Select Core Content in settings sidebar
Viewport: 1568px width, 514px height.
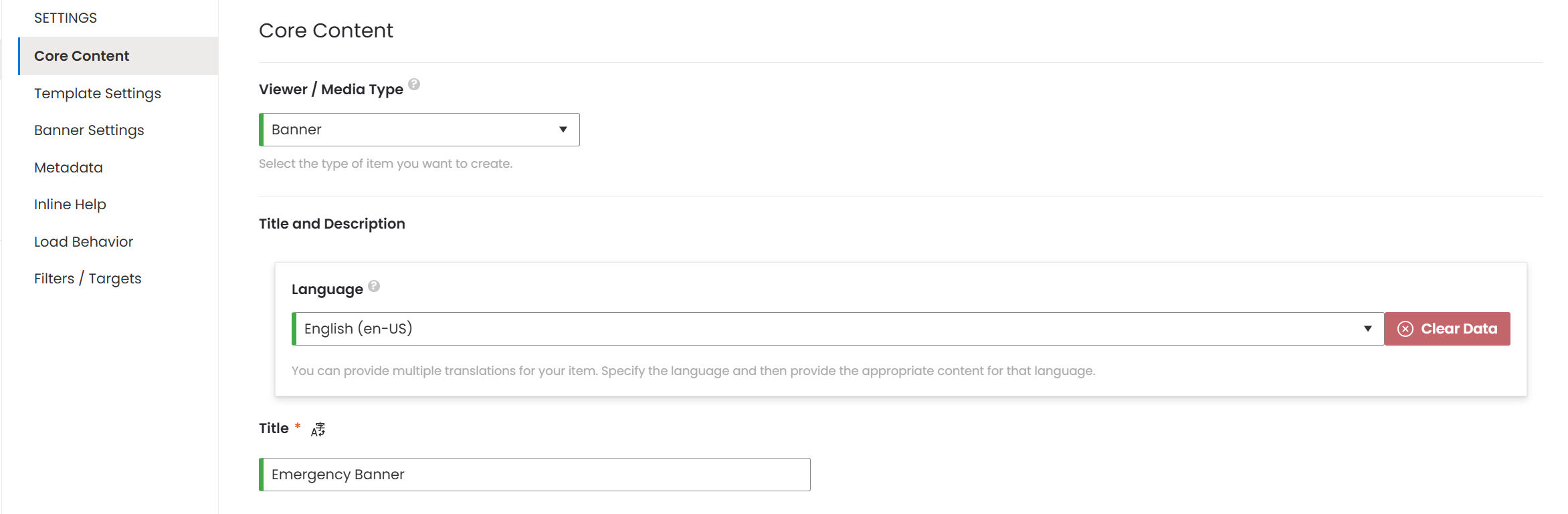coord(82,56)
